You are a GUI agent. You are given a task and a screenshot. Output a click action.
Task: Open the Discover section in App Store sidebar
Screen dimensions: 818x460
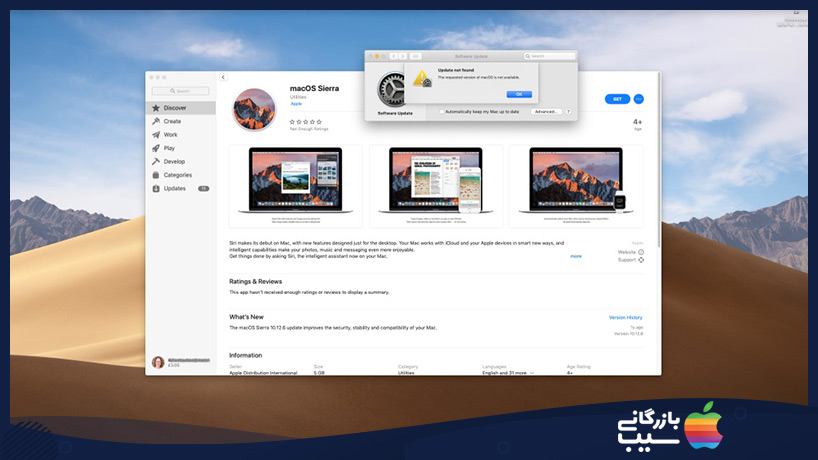[181, 108]
